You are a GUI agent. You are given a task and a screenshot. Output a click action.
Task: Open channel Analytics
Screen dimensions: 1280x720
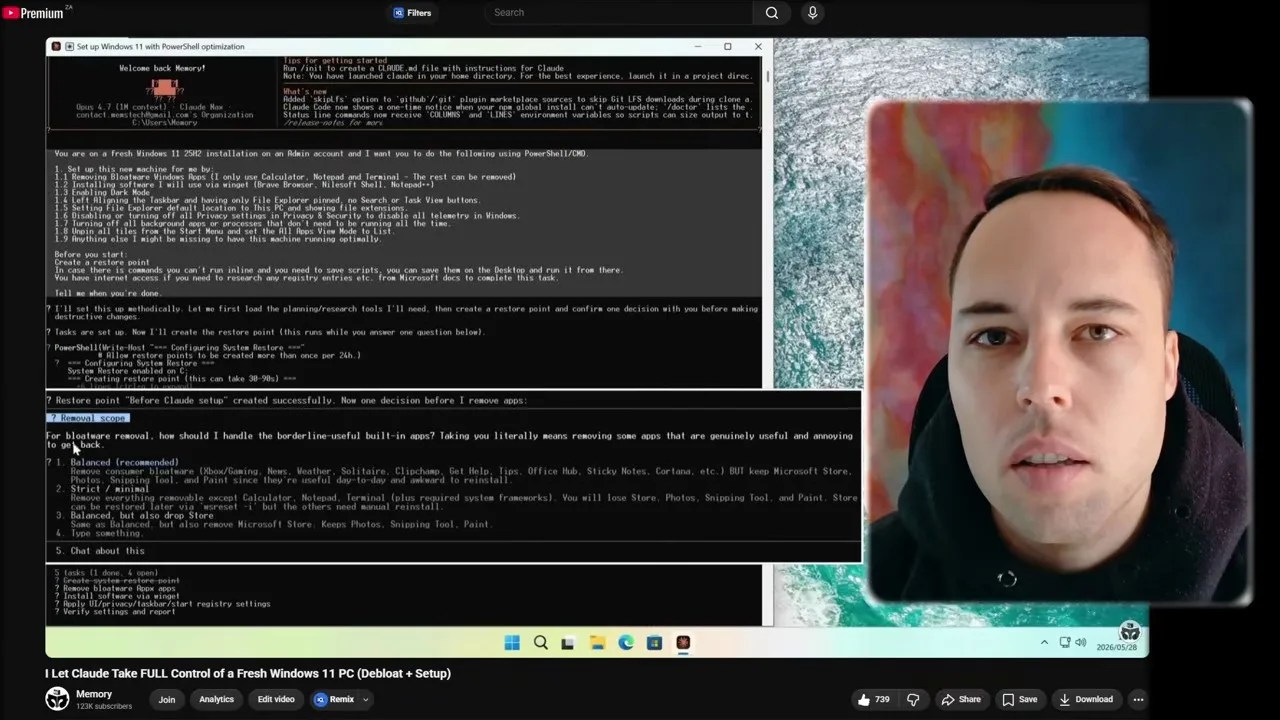pos(216,700)
